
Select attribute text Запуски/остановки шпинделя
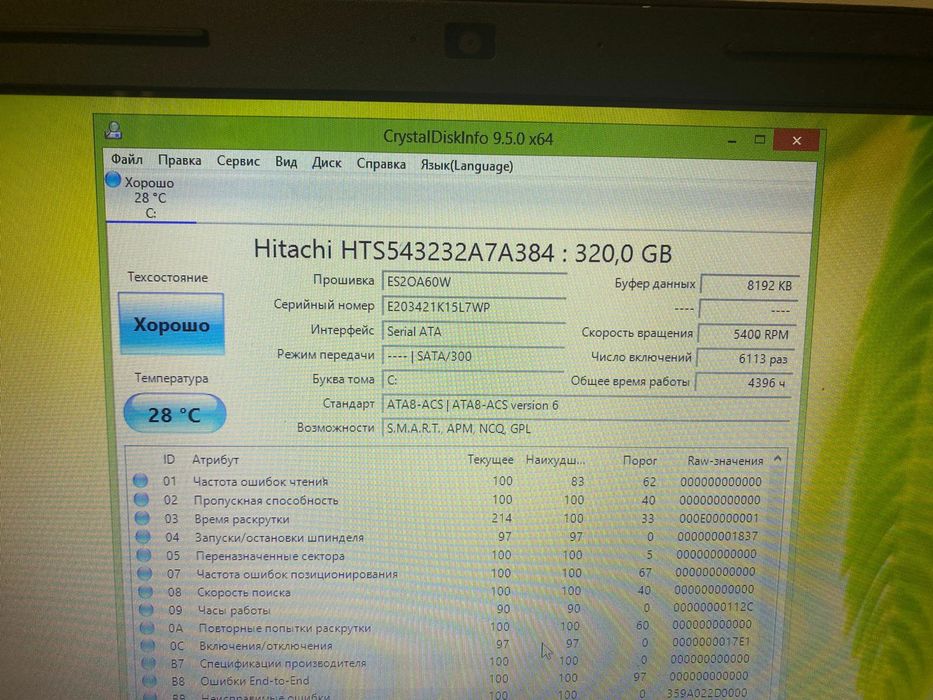(x=280, y=538)
